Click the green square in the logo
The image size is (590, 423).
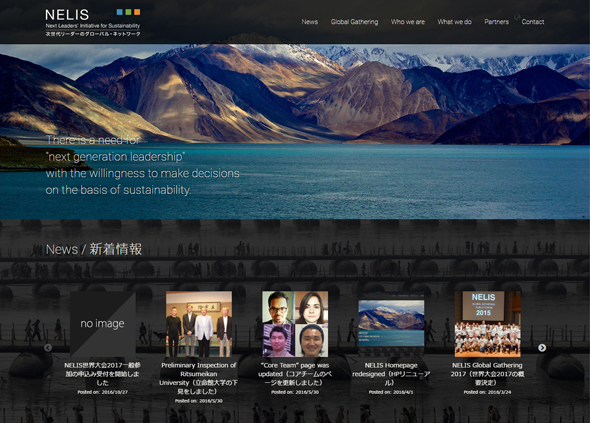click(x=128, y=12)
